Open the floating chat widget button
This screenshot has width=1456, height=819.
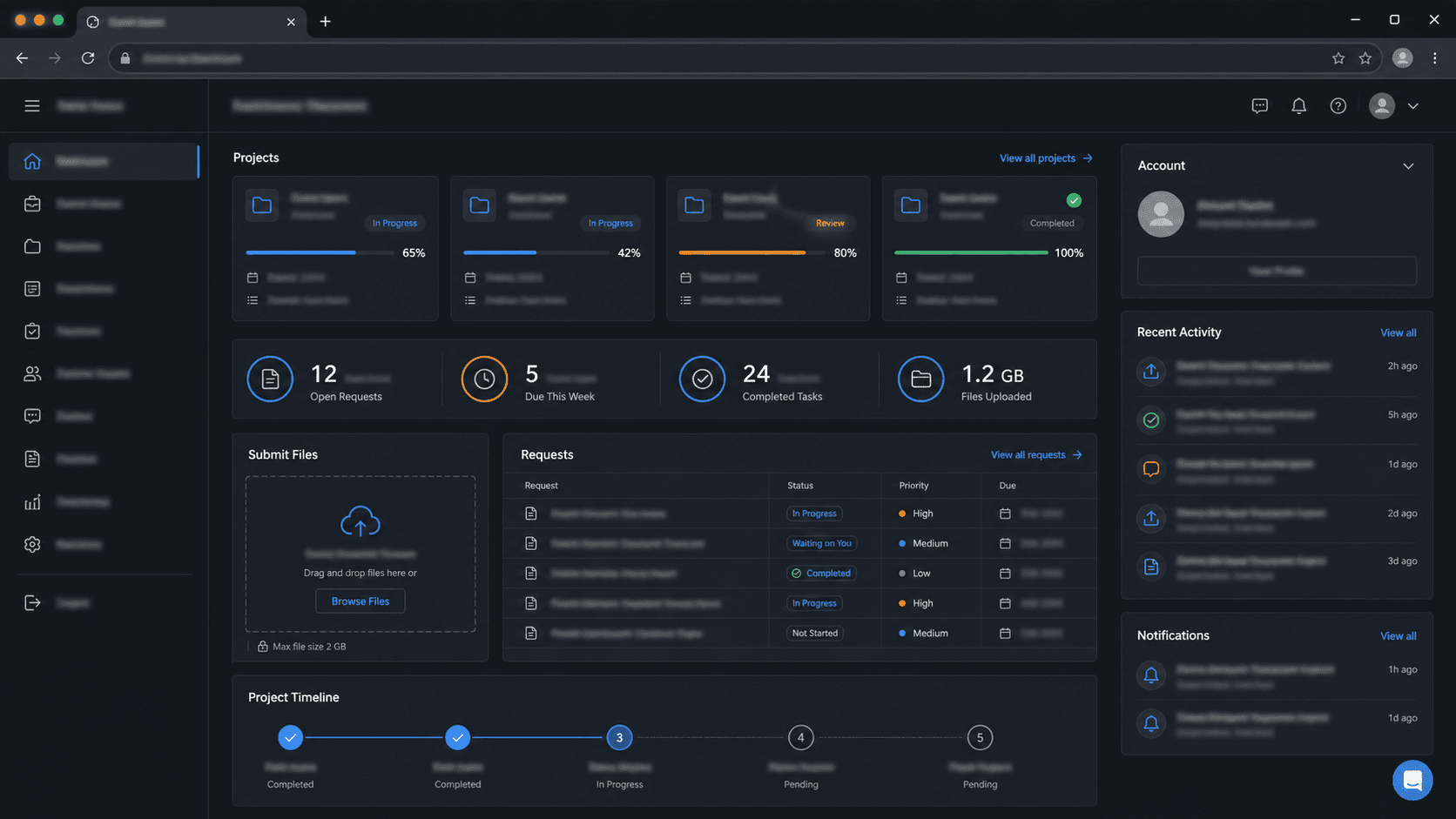pos(1412,780)
